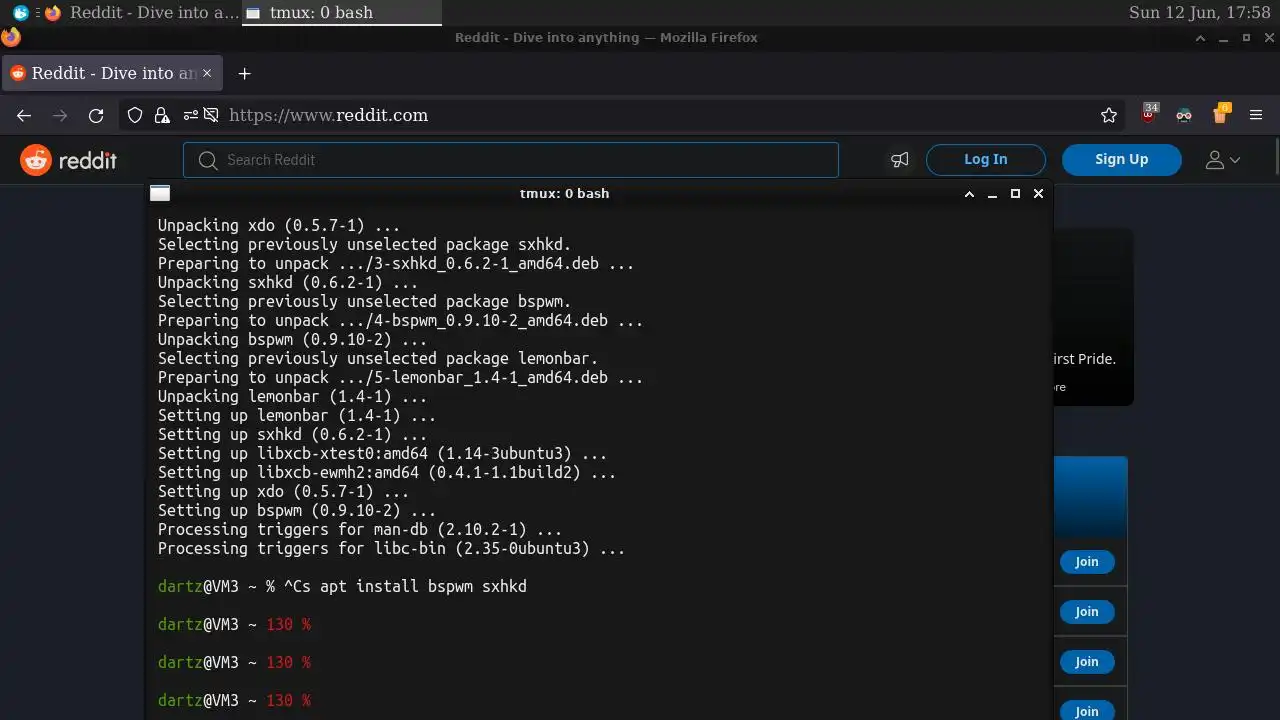Focus the reddit.com address bar
This screenshot has height=720, width=1280.
click(x=660, y=115)
